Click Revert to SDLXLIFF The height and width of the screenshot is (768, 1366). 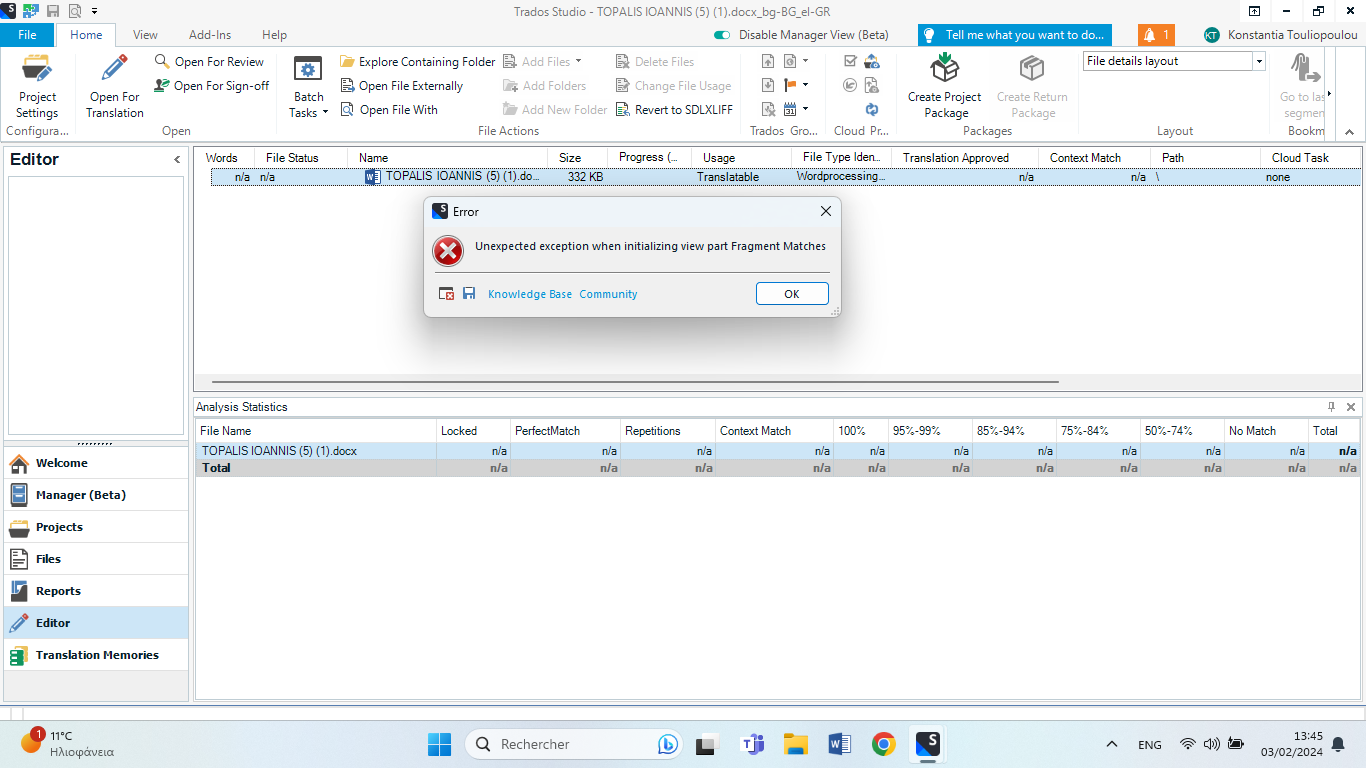point(674,110)
